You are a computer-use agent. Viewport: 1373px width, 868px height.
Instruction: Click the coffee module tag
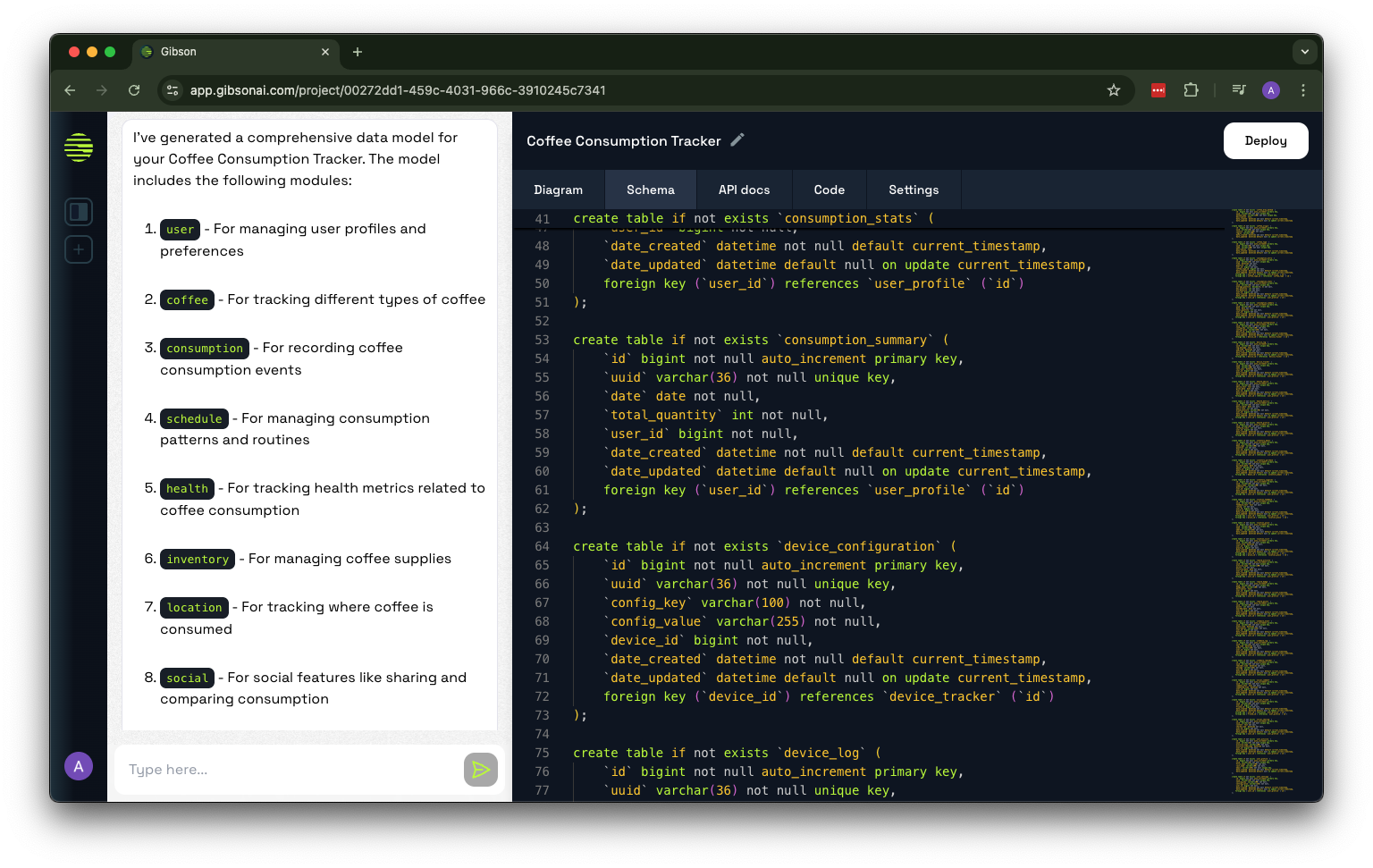click(x=187, y=300)
